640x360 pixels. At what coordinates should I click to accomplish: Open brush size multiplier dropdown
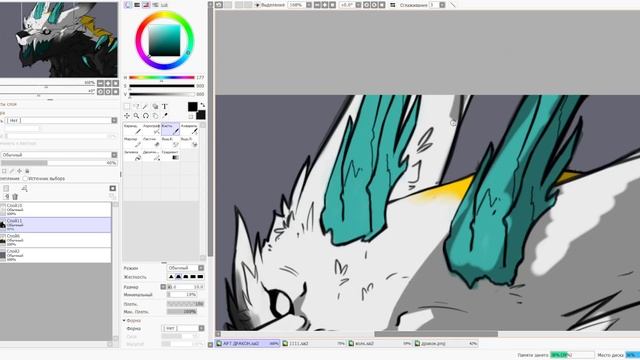[163, 287]
